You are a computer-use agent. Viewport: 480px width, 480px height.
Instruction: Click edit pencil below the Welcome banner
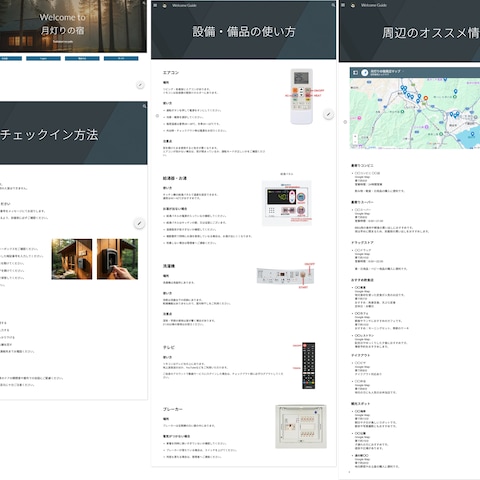(x=140, y=85)
